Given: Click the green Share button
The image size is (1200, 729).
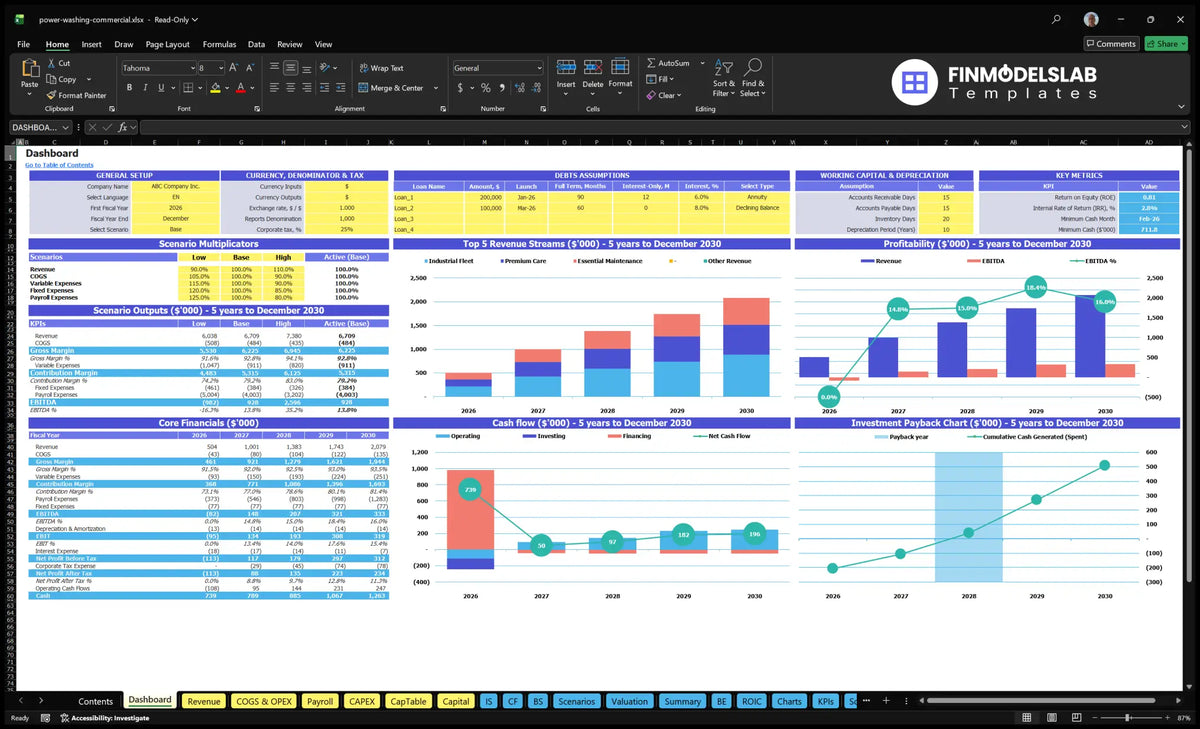Looking at the screenshot, I should 1166,44.
